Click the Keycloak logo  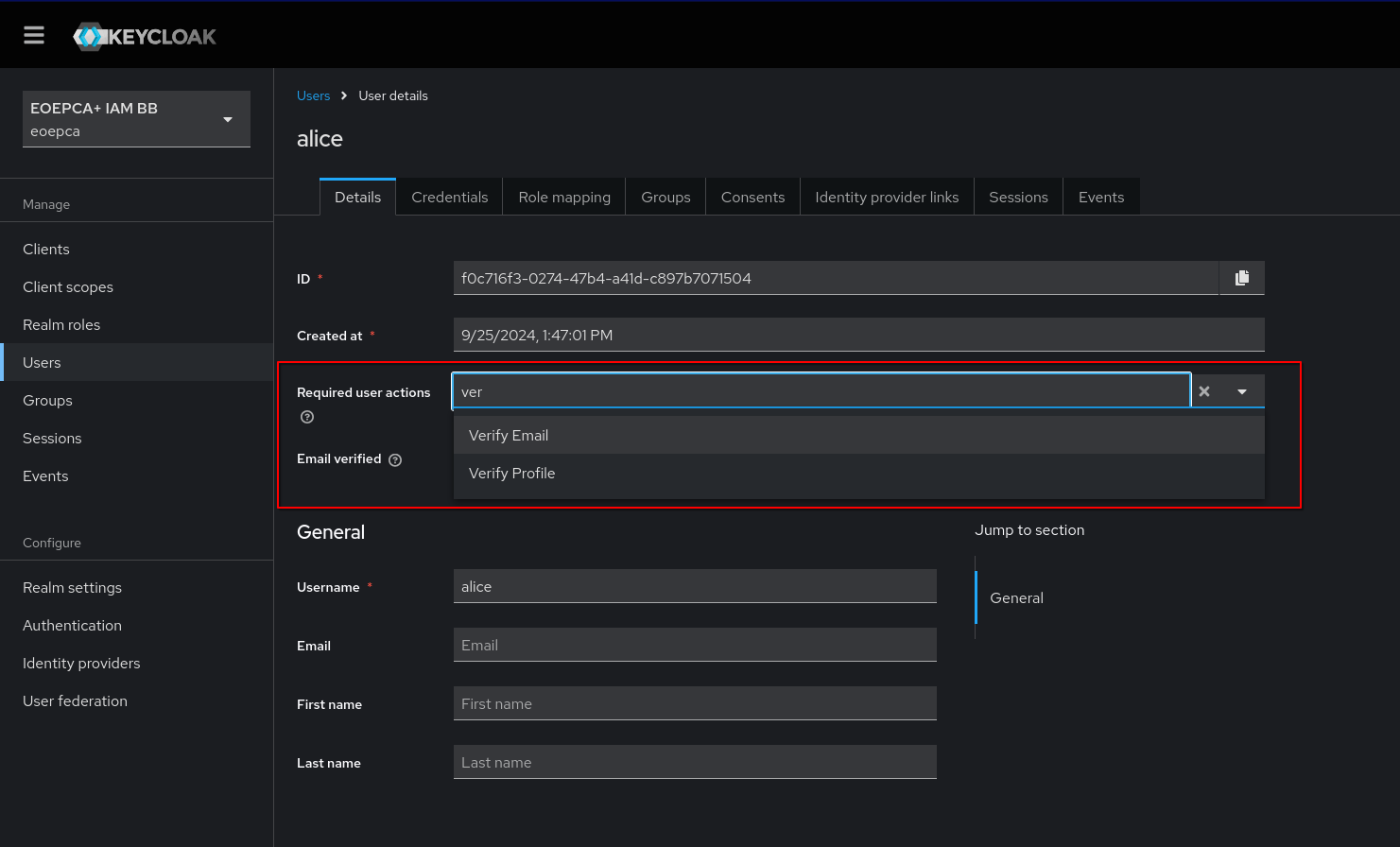tap(145, 37)
